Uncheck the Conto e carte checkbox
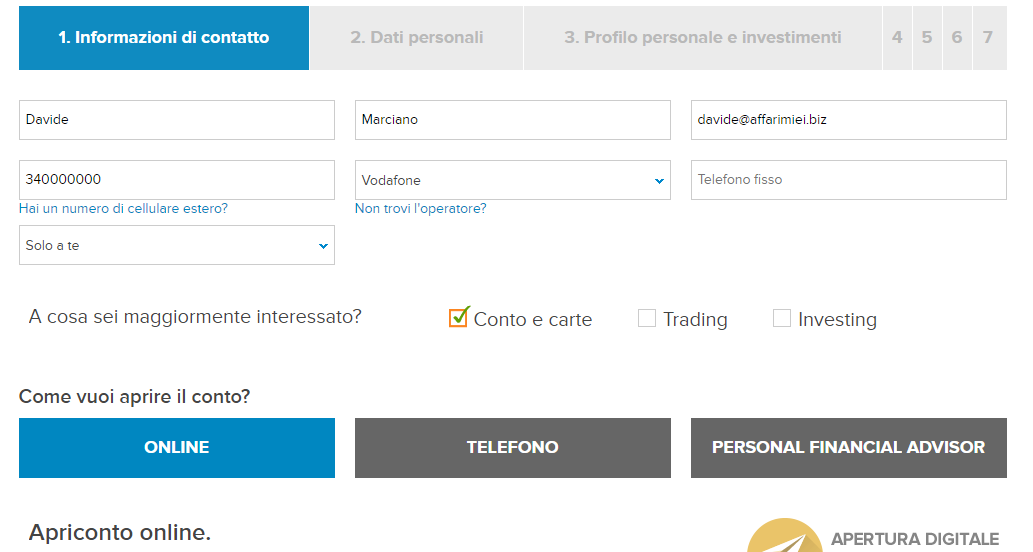The image size is (1033, 552). (458, 318)
